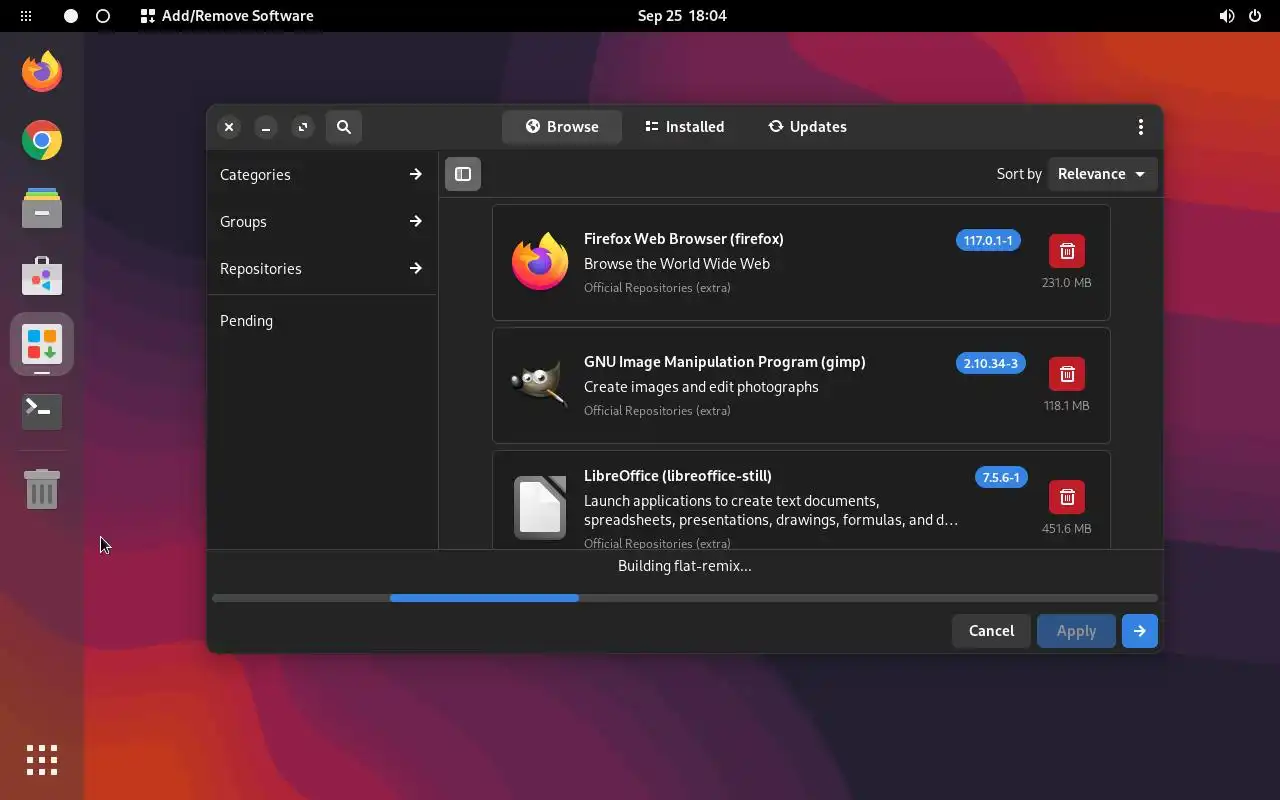The width and height of the screenshot is (1280, 800).
Task: Click Firefox version badge 117.0.1-1
Action: click(x=988, y=240)
